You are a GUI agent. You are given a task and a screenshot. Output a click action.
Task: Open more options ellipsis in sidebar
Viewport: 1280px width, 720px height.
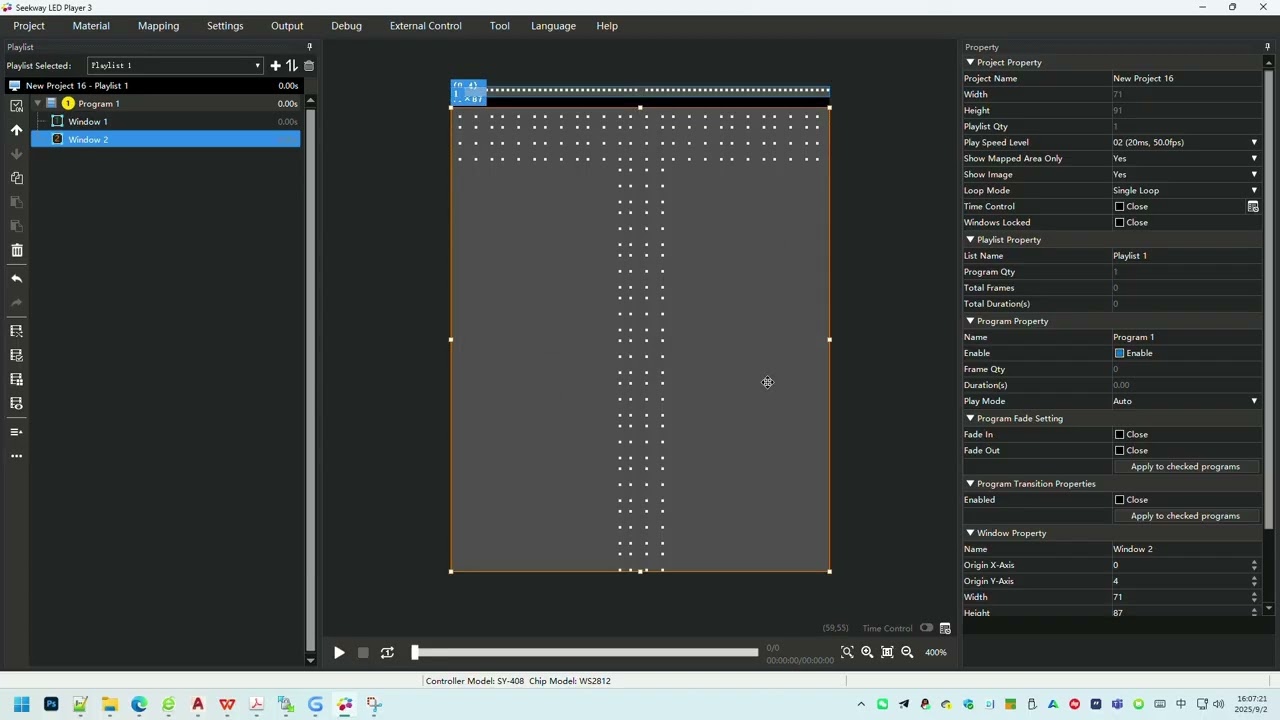point(16,456)
